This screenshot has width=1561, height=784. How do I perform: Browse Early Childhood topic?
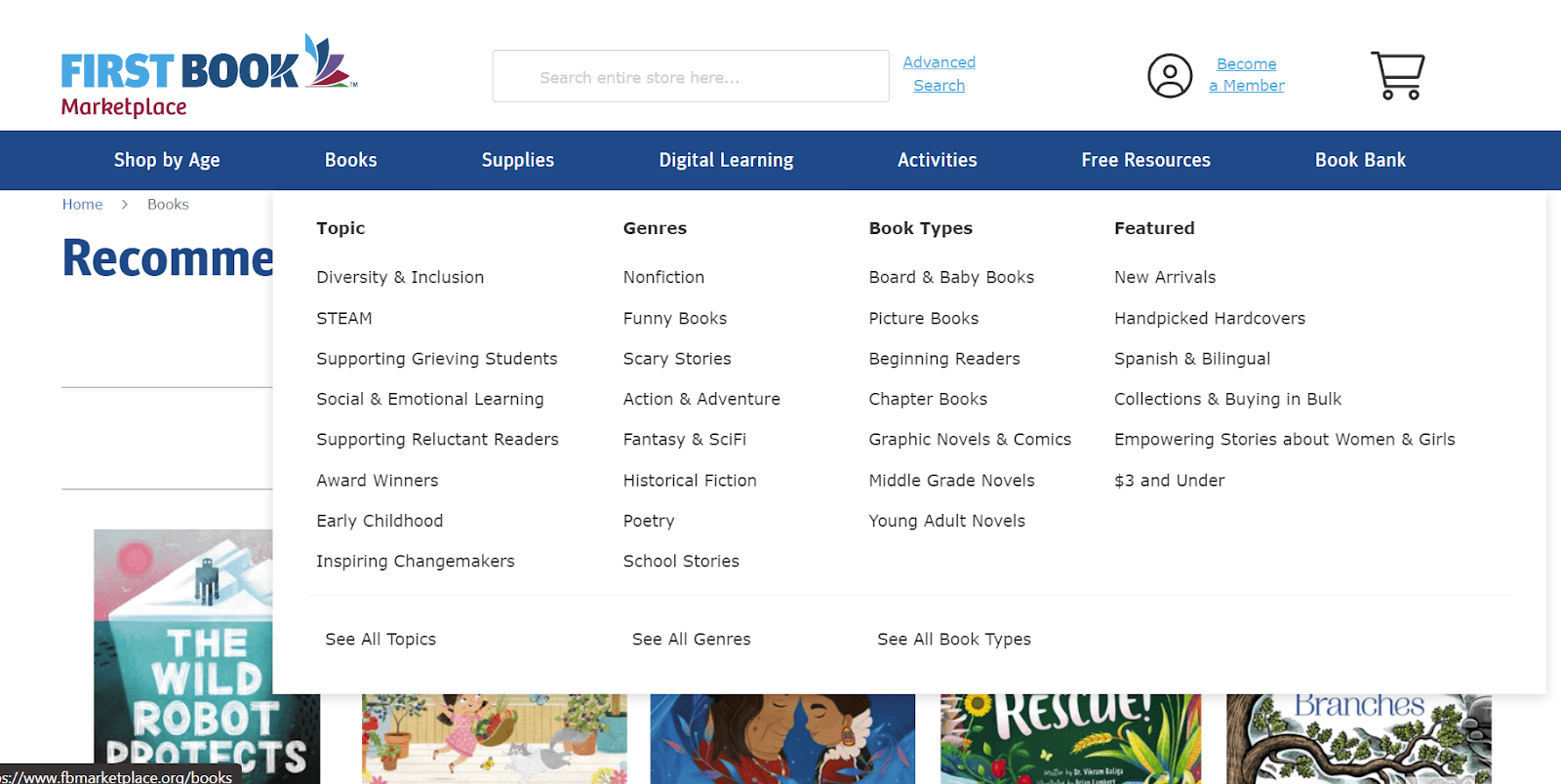click(x=380, y=521)
